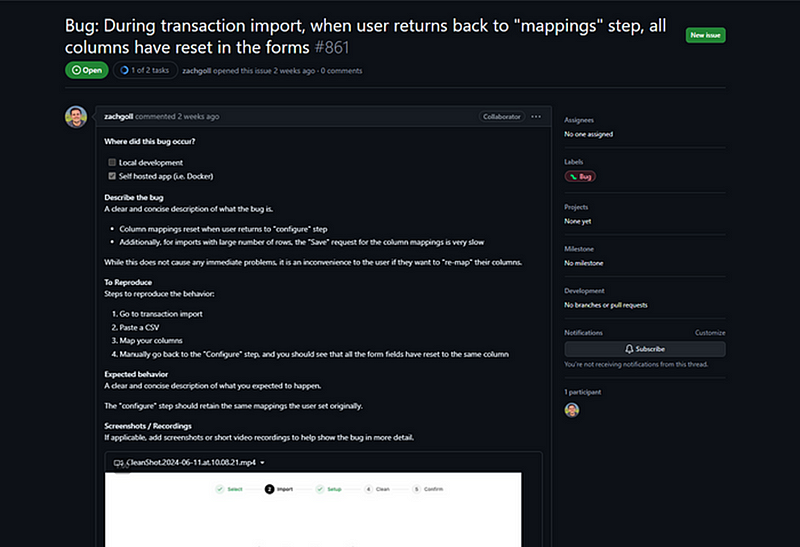
Task: Click the green Open status badge
Action: point(87,70)
